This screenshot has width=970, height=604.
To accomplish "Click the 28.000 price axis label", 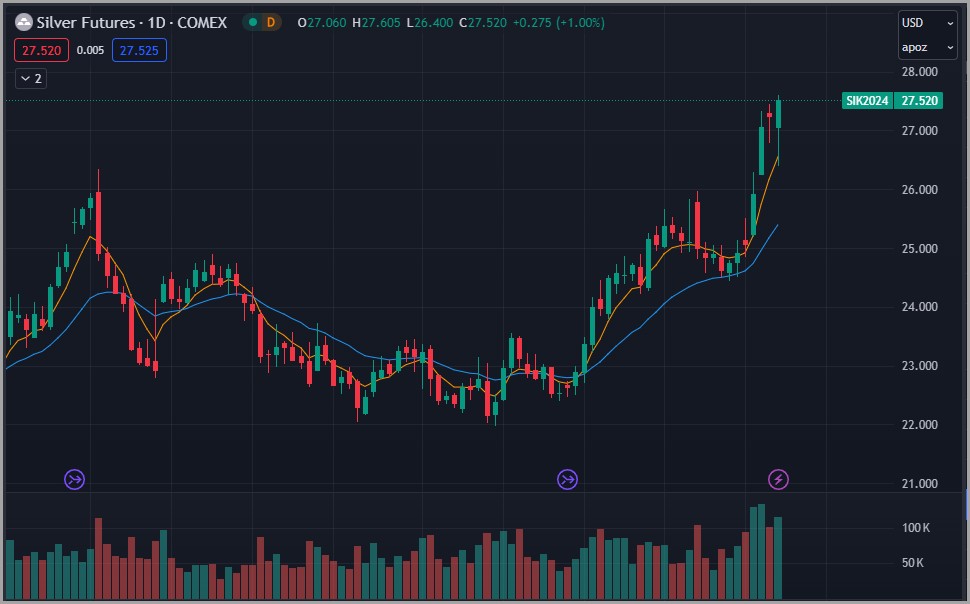I will pyautogui.click(x=919, y=72).
